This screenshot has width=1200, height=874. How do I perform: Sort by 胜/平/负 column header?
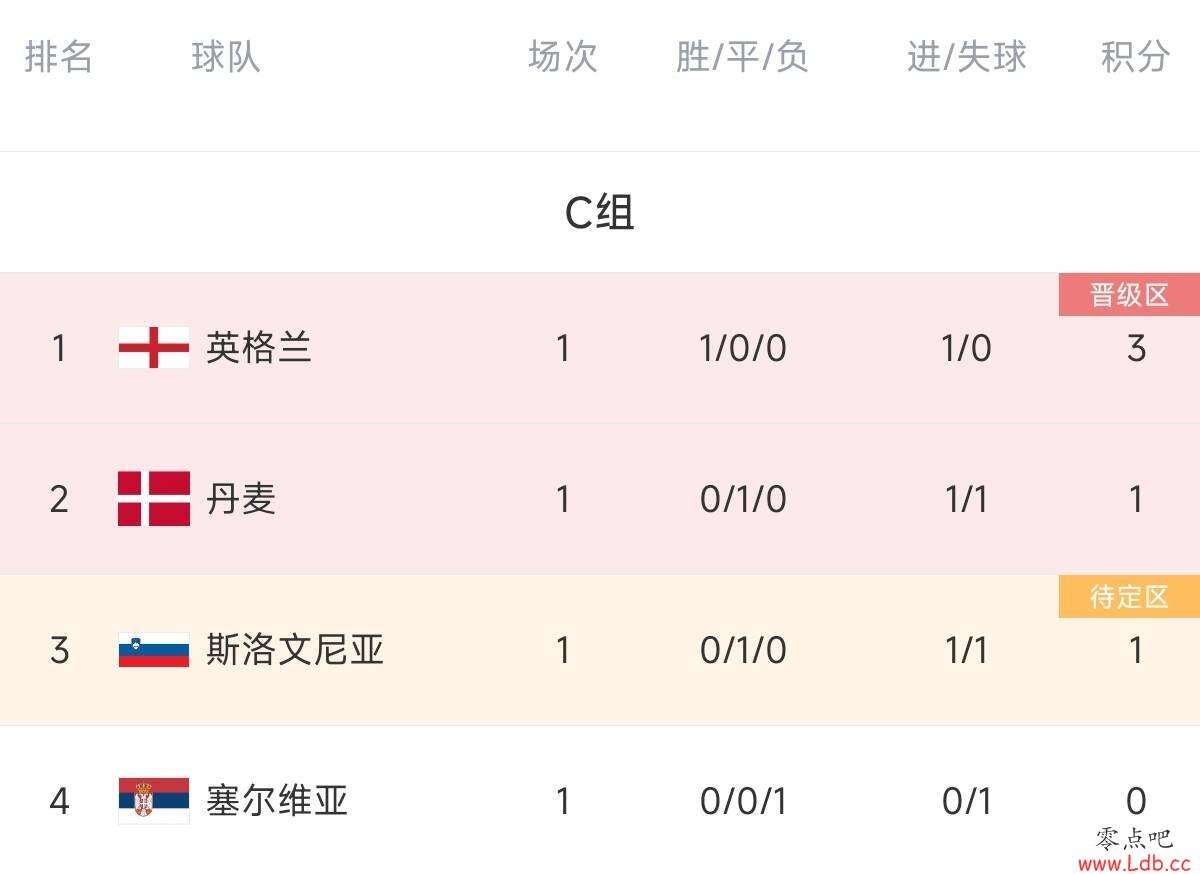pyautogui.click(x=742, y=56)
